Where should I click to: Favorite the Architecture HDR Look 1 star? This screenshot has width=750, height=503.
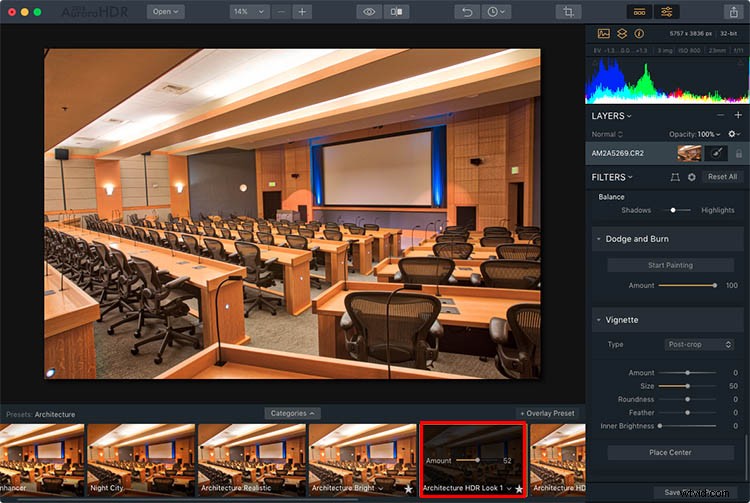click(519, 489)
